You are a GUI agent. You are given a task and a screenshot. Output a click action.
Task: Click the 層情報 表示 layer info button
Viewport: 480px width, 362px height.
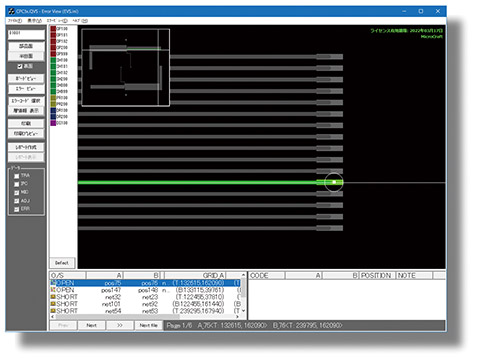26,111
